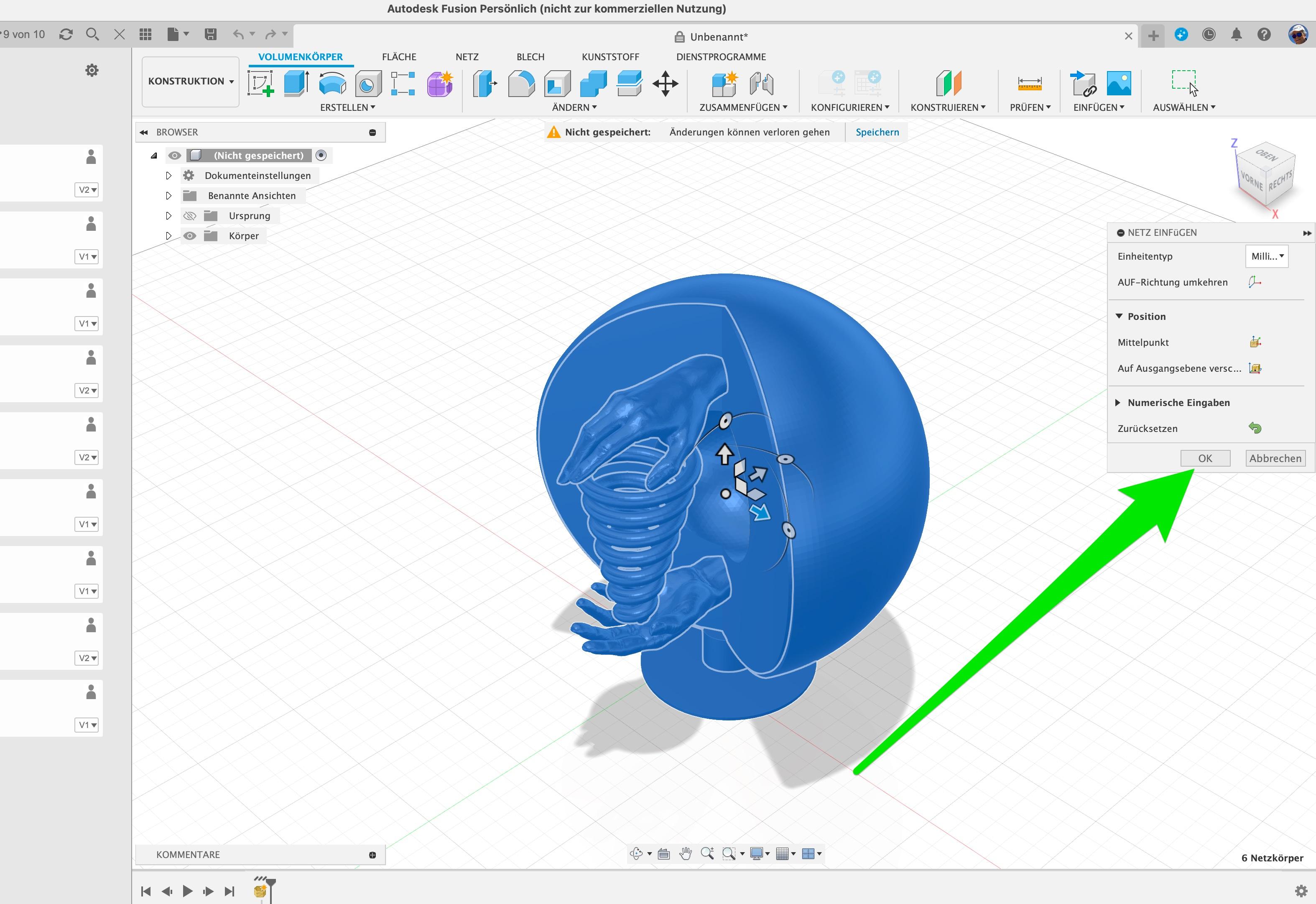Select the Shell tool
1316x904 pixels.
(558, 83)
